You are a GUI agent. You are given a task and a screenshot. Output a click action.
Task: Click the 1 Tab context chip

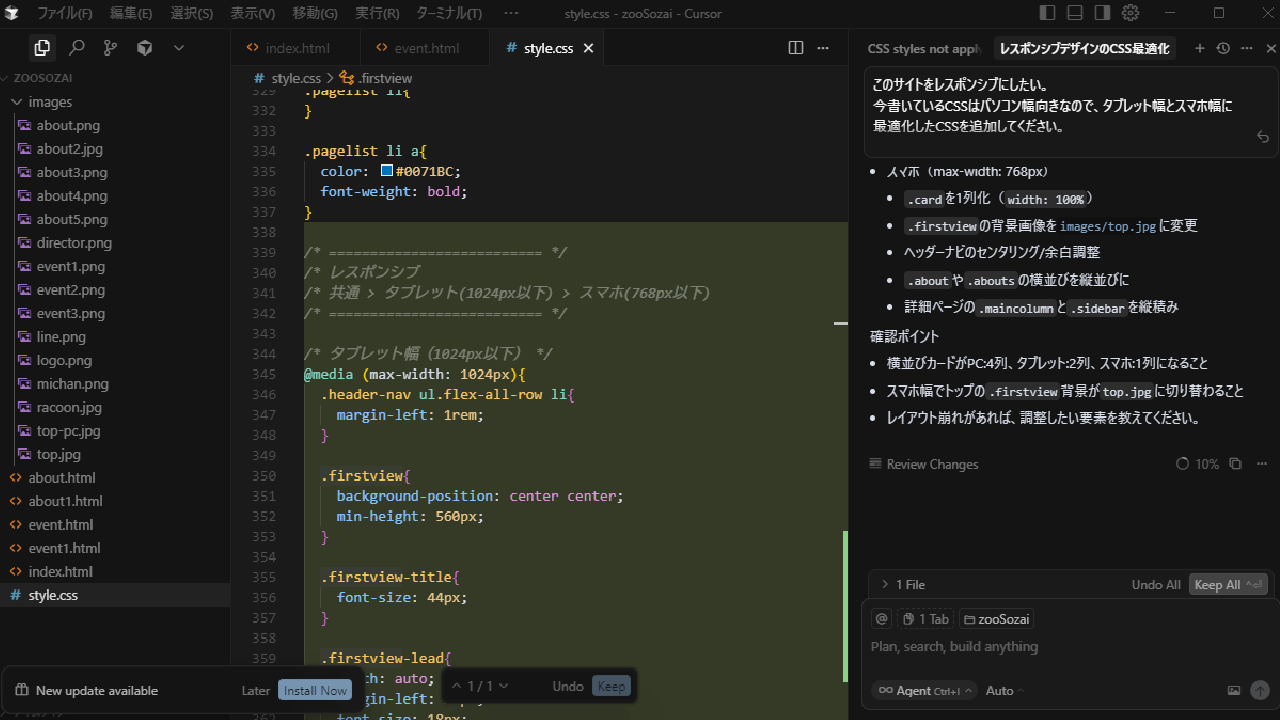925,619
